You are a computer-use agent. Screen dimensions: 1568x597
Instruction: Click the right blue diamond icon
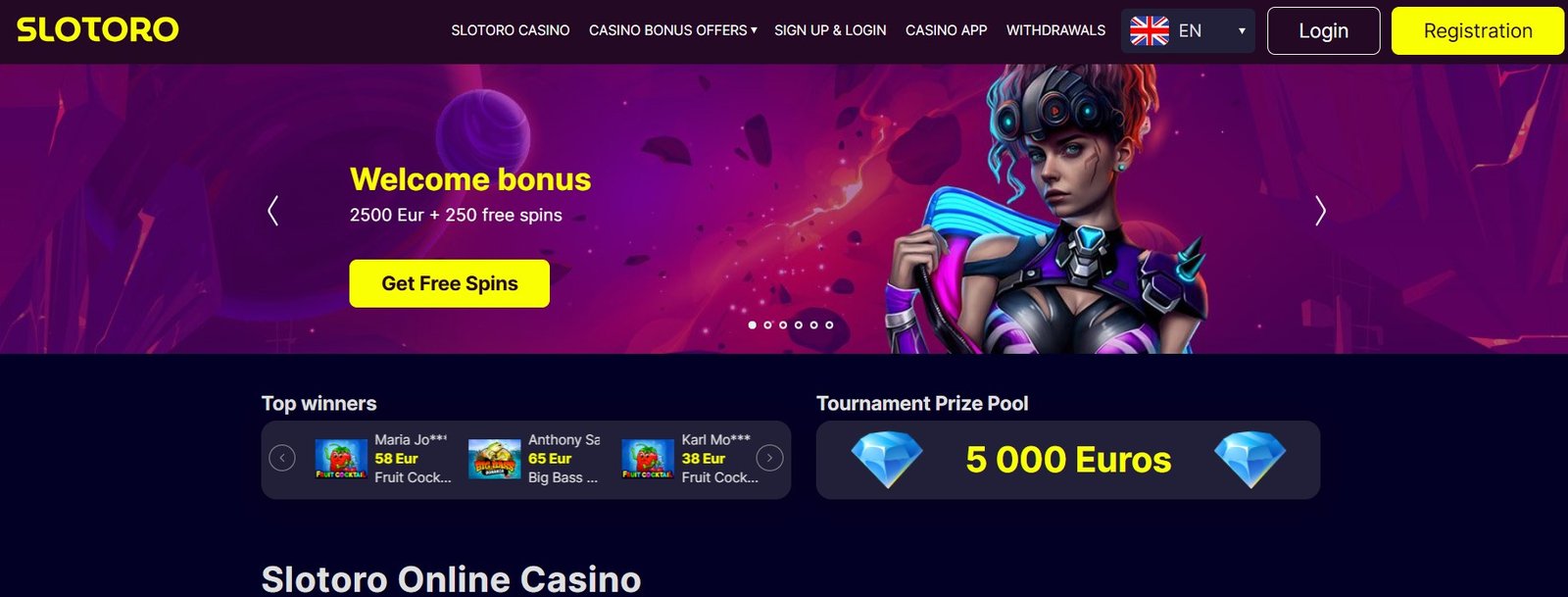pos(1249,460)
